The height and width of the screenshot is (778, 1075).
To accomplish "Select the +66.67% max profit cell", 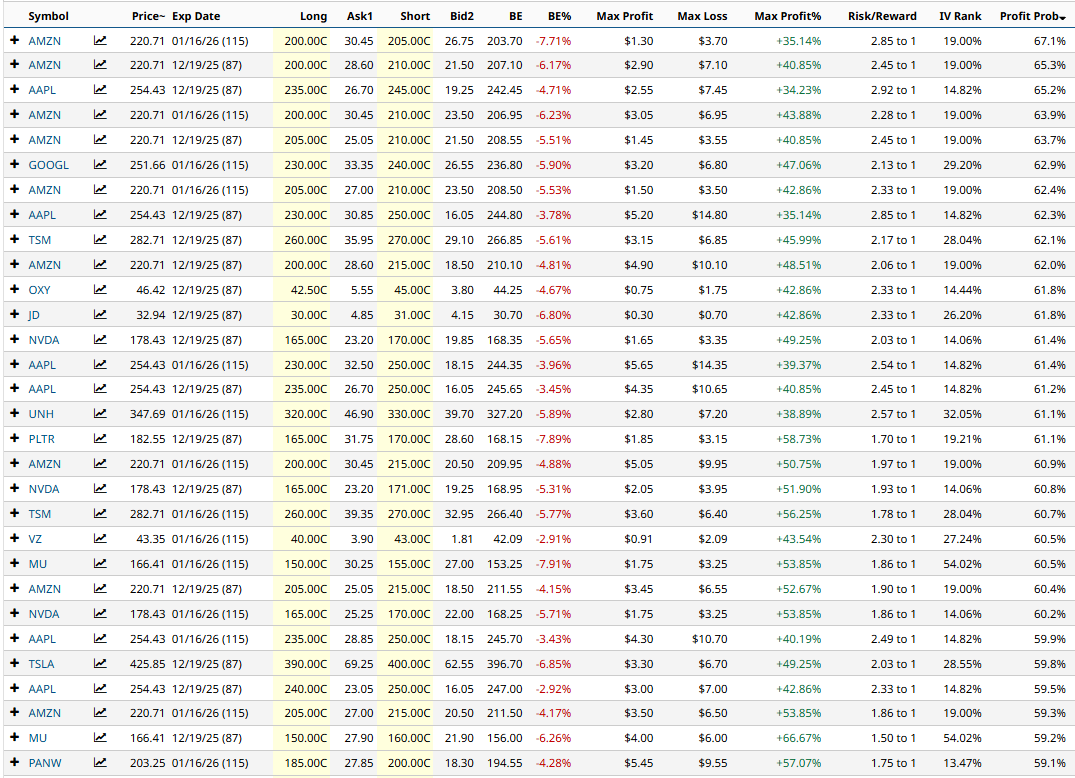I will click(x=799, y=738).
